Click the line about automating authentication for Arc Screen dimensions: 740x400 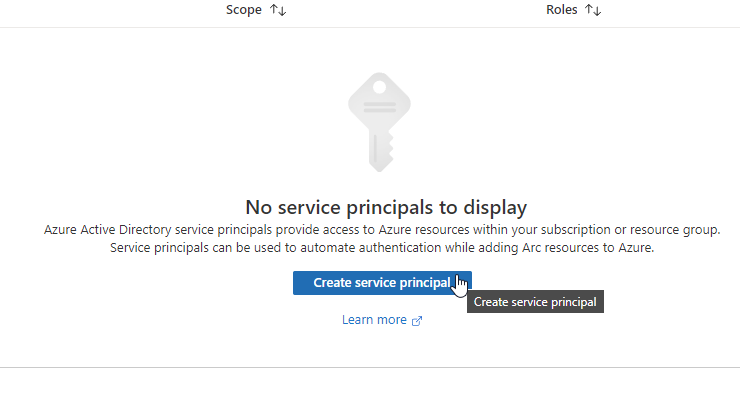382,248
